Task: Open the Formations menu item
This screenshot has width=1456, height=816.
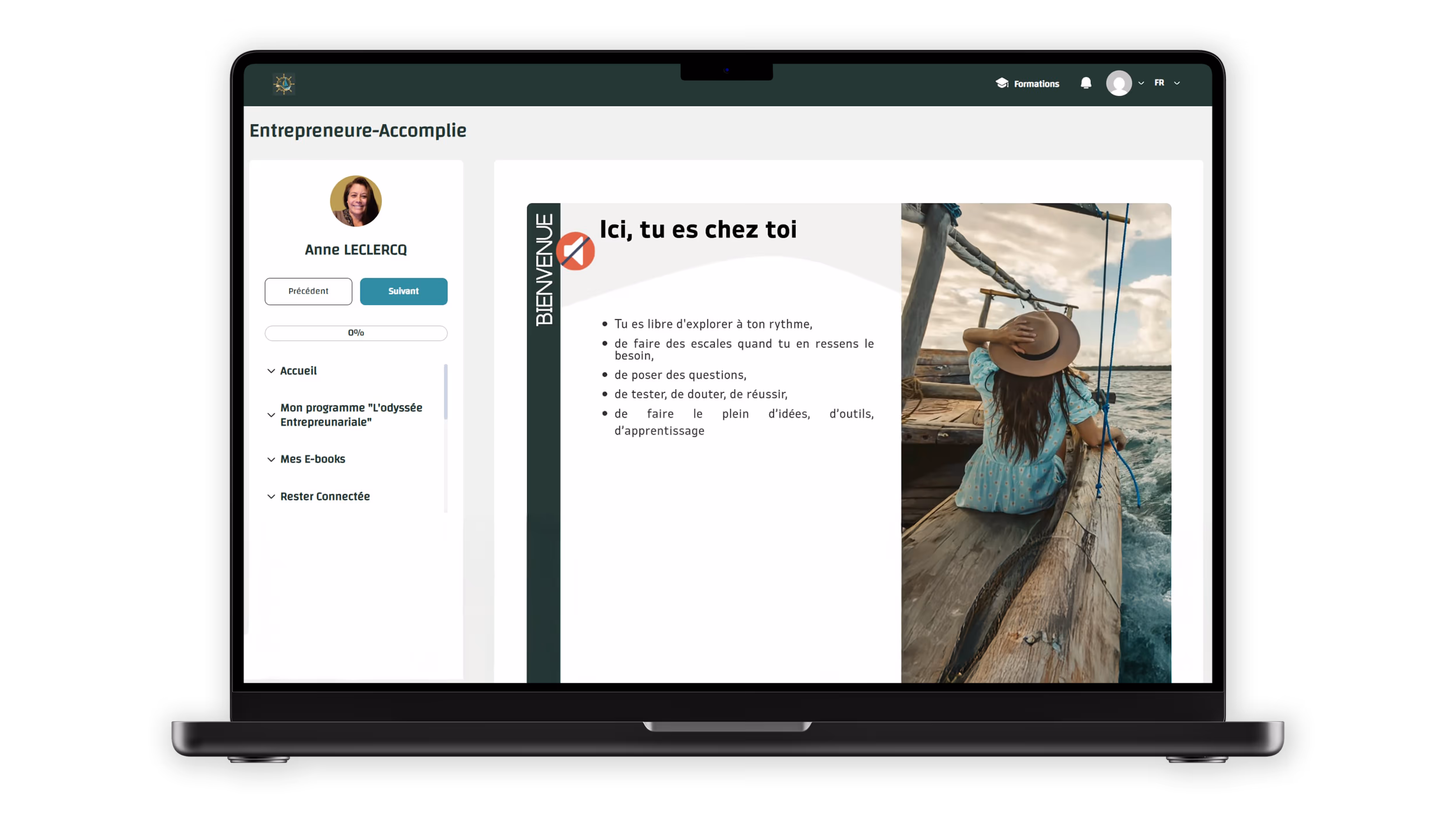Action: point(1036,84)
